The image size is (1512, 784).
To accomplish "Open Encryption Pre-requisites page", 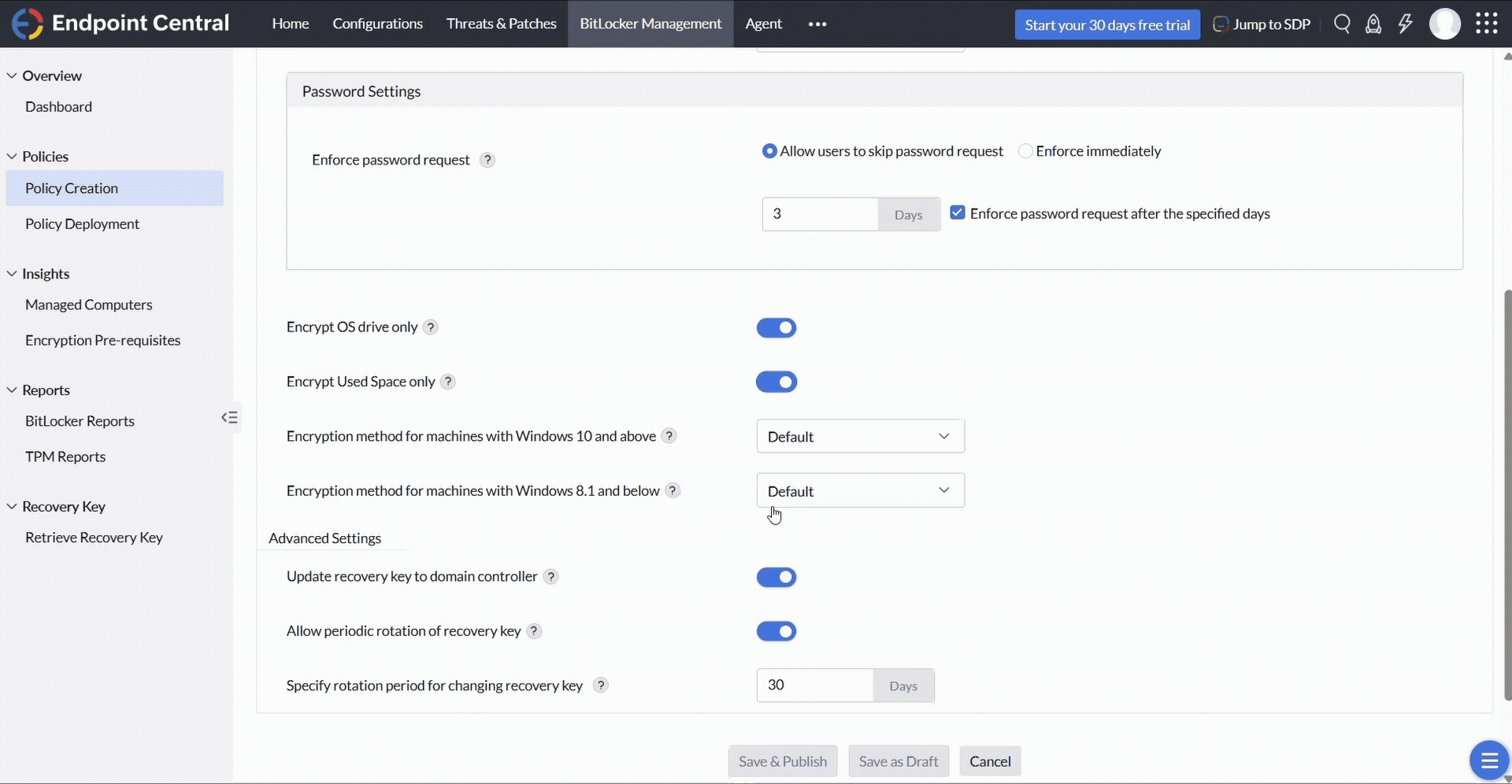I will click(x=102, y=341).
